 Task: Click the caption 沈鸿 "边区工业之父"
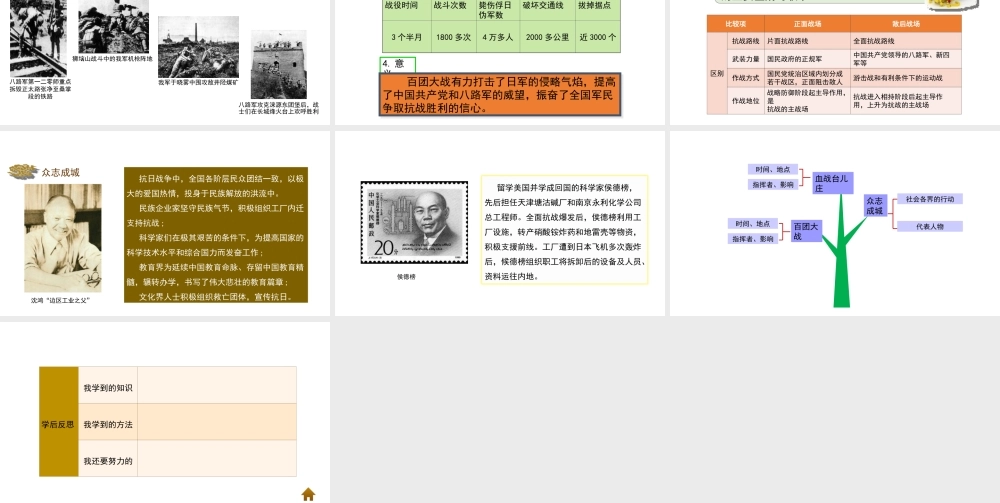61,300
